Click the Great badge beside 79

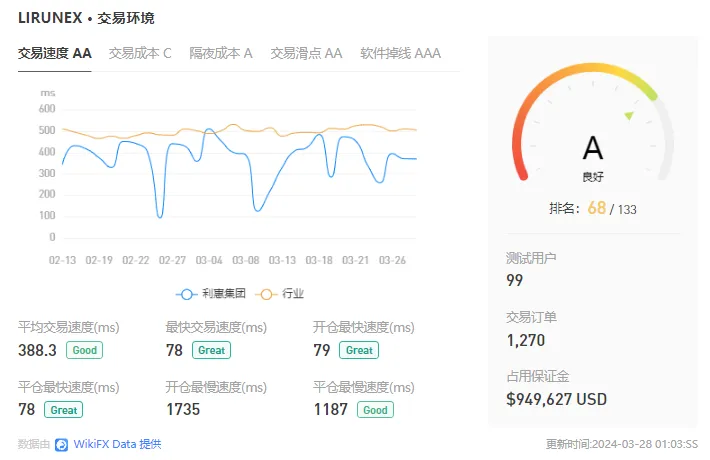point(359,350)
